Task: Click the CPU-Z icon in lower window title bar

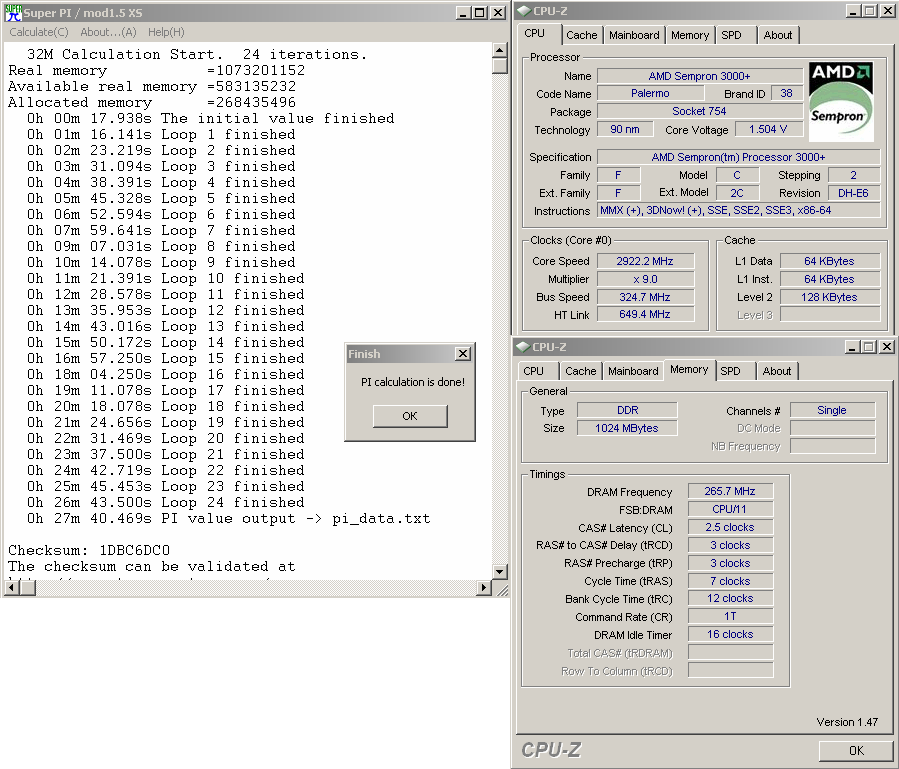Action: coord(523,347)
